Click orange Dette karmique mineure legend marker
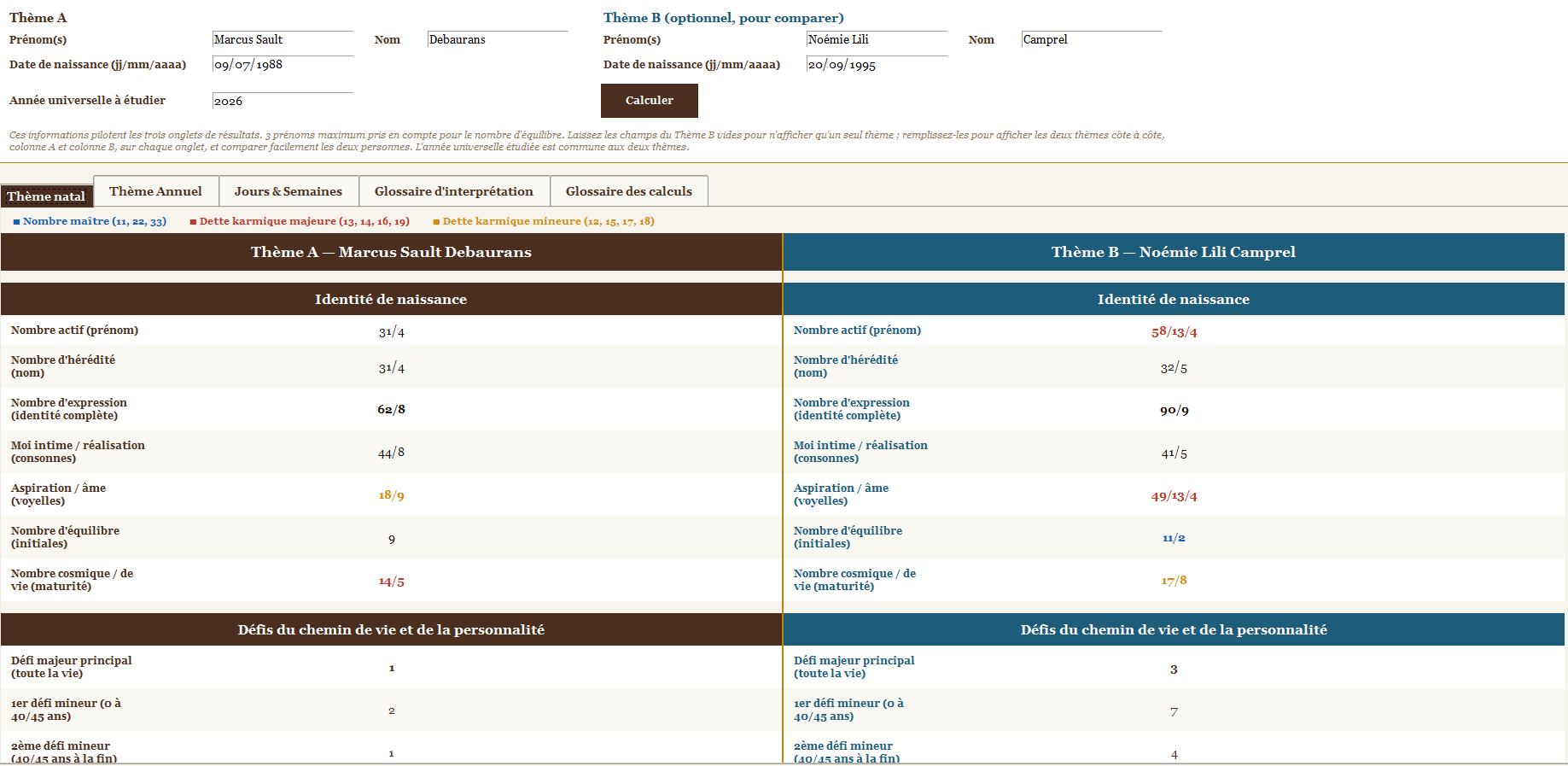 [437, 222]
